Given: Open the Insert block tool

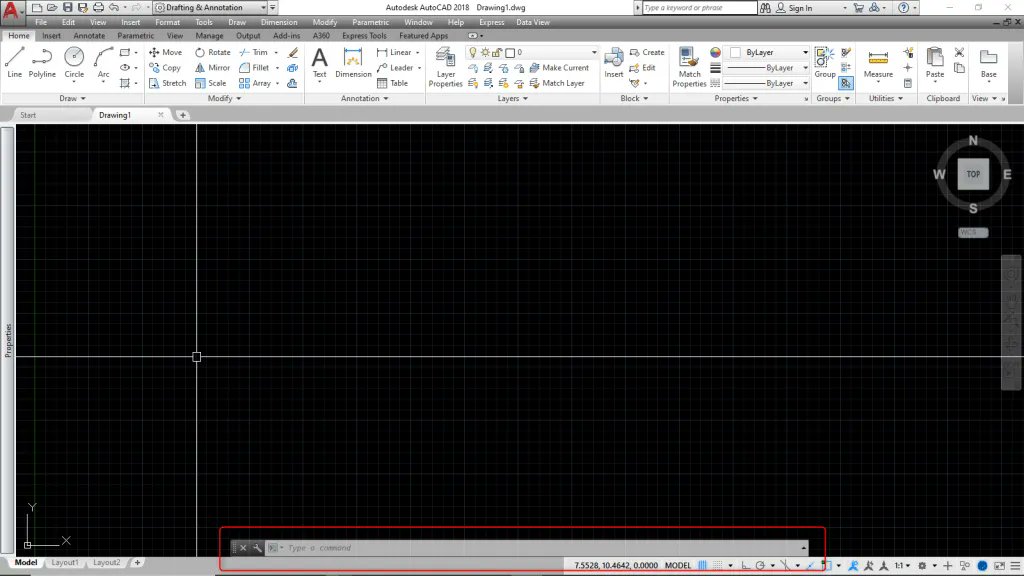Looking at the screenshot, I should pos(613,63).
